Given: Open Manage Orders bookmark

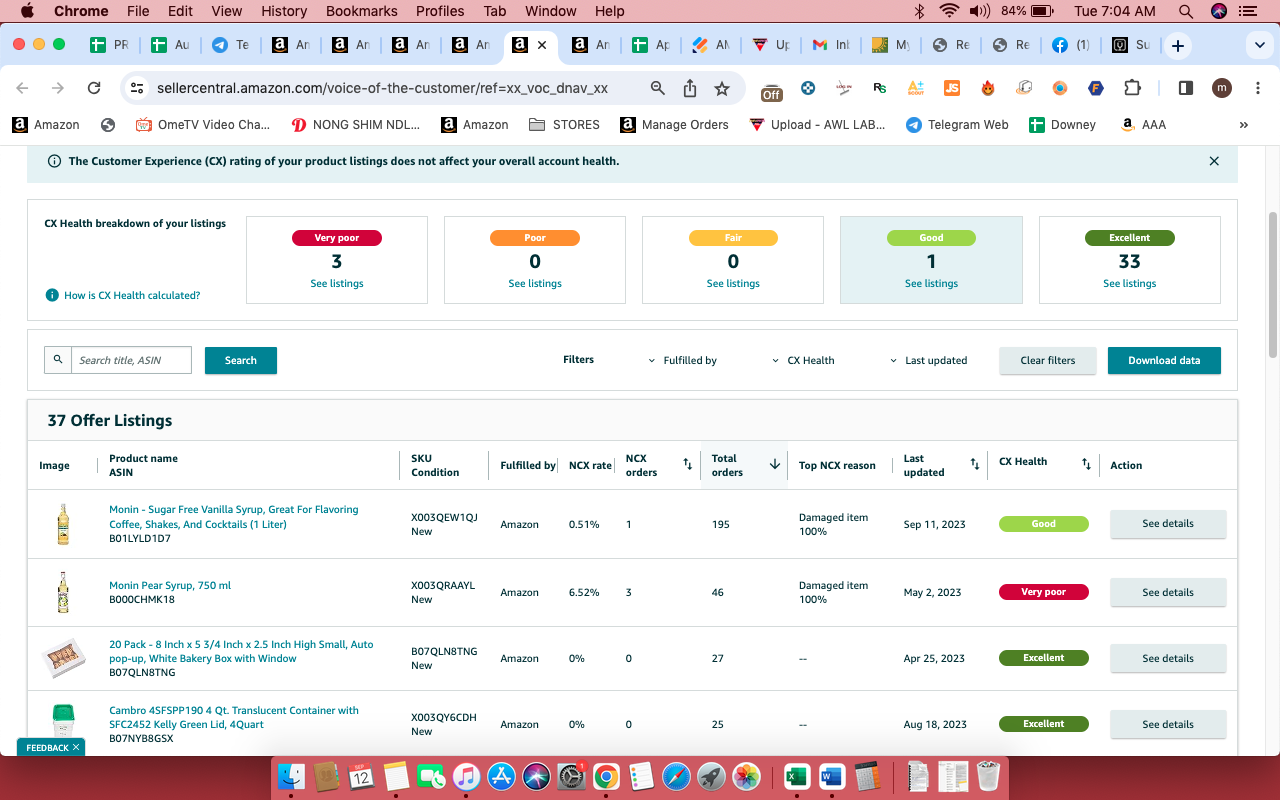Looking at the screenshot, I should coord(674,125).
